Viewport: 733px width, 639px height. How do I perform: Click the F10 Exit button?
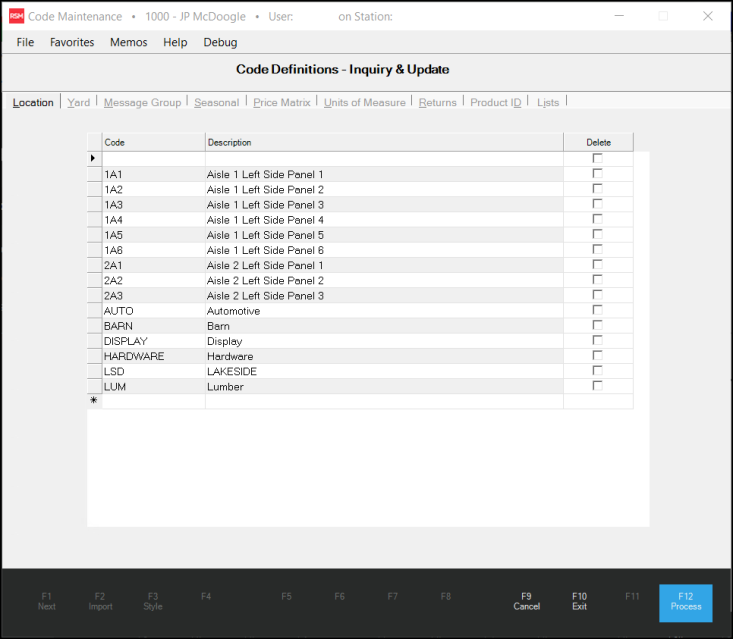click(579, 602)
